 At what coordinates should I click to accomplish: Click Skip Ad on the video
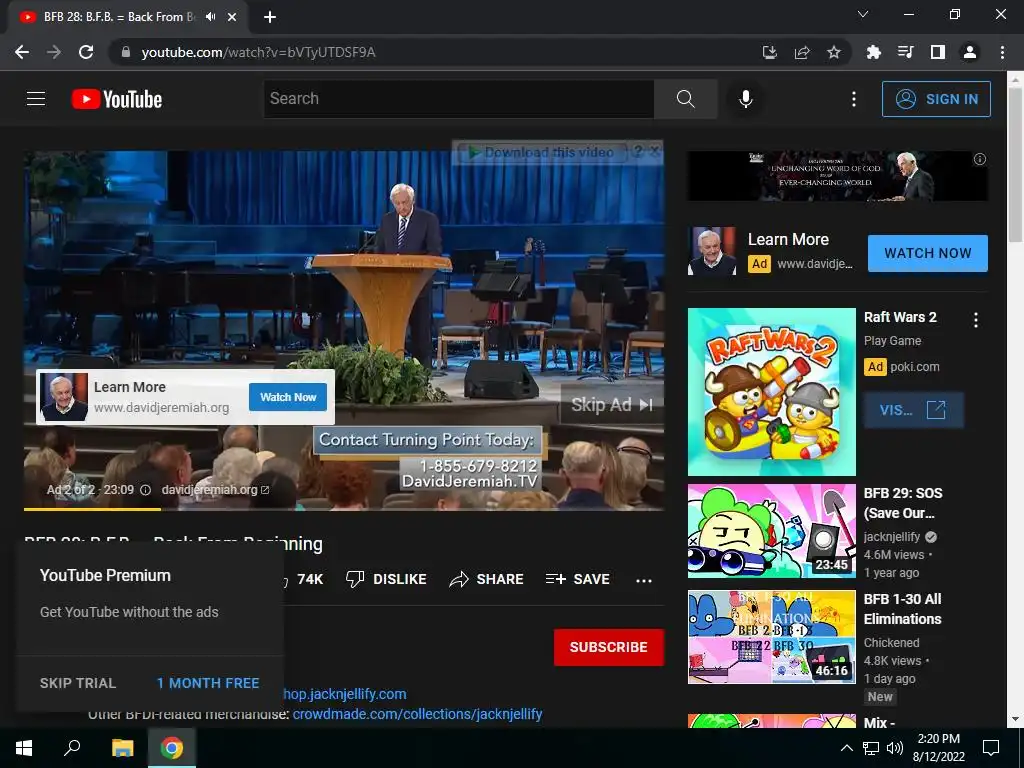[x=611, y=405]
